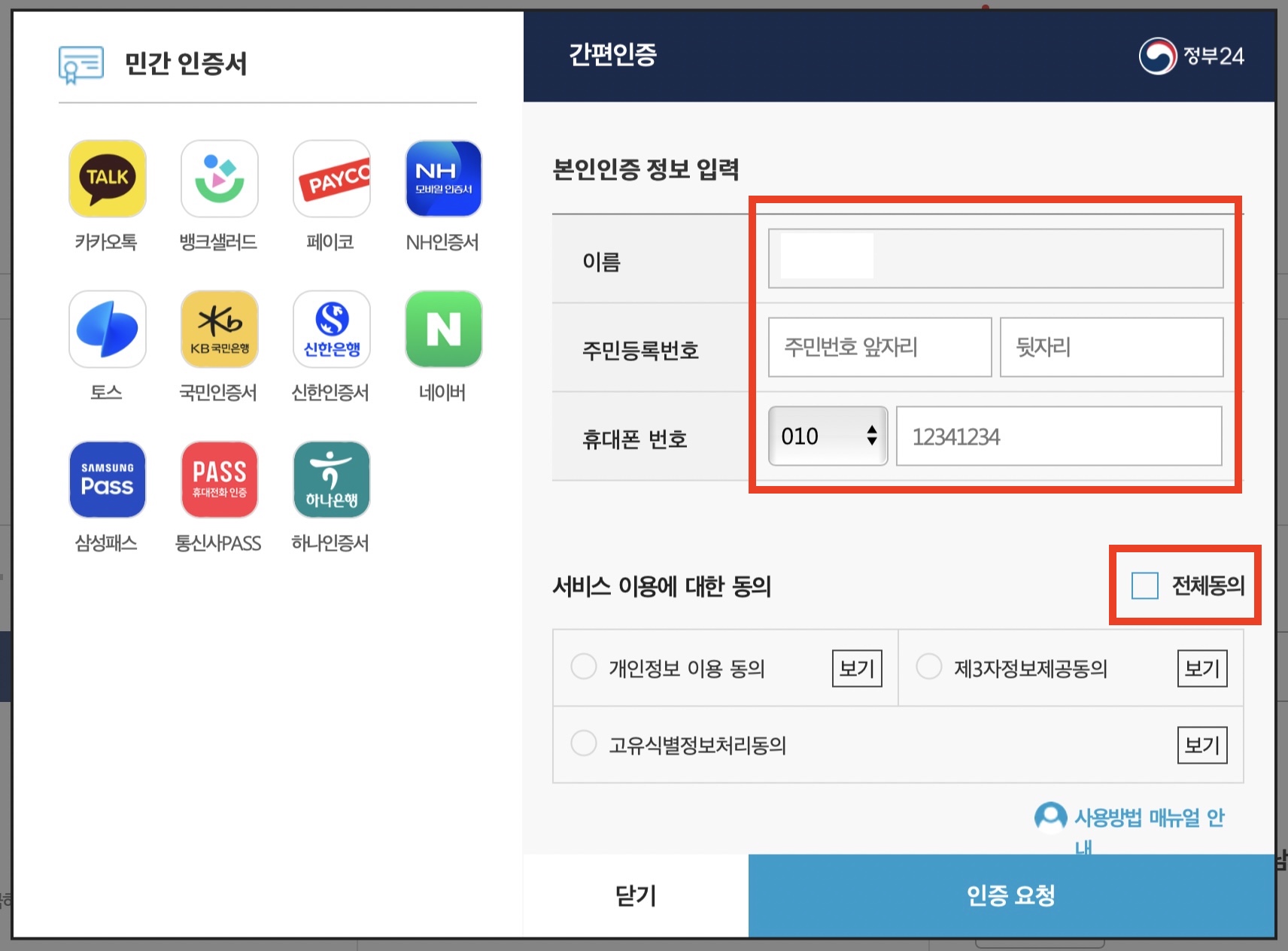Image resolution: width=1288 pixels, height=951 pixels.
Task: Click the 국민인증서 label text
Action: coord(218,392)
